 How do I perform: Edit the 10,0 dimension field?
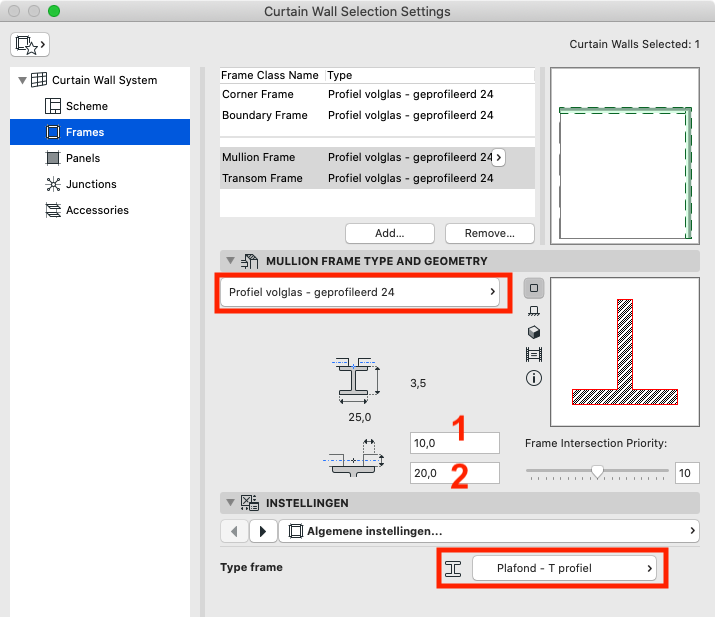pyautogui.click(x=455, y=443)
